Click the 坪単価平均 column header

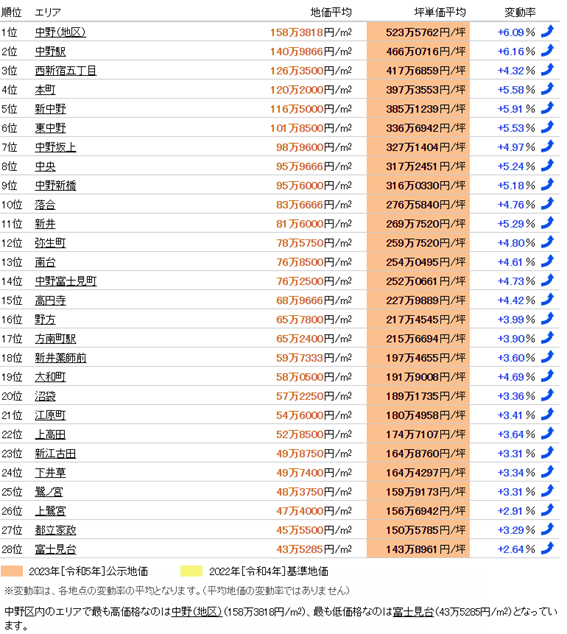point(440,12)
